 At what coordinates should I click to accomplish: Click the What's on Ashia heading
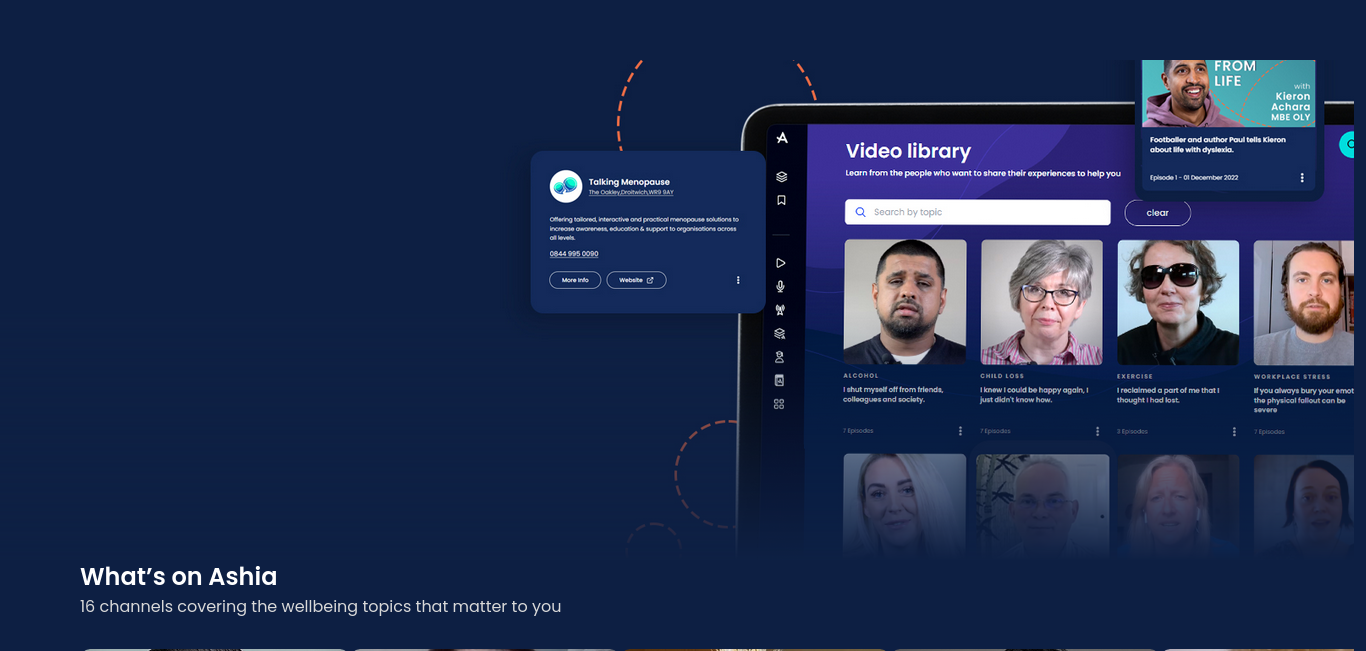tap(179, 576)
